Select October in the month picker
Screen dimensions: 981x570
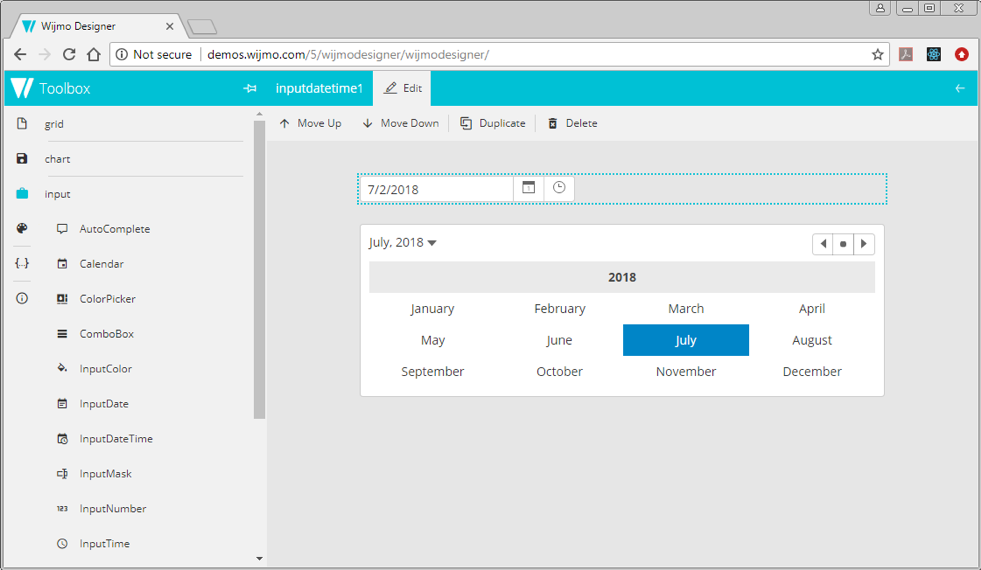(x=559, y=371)
